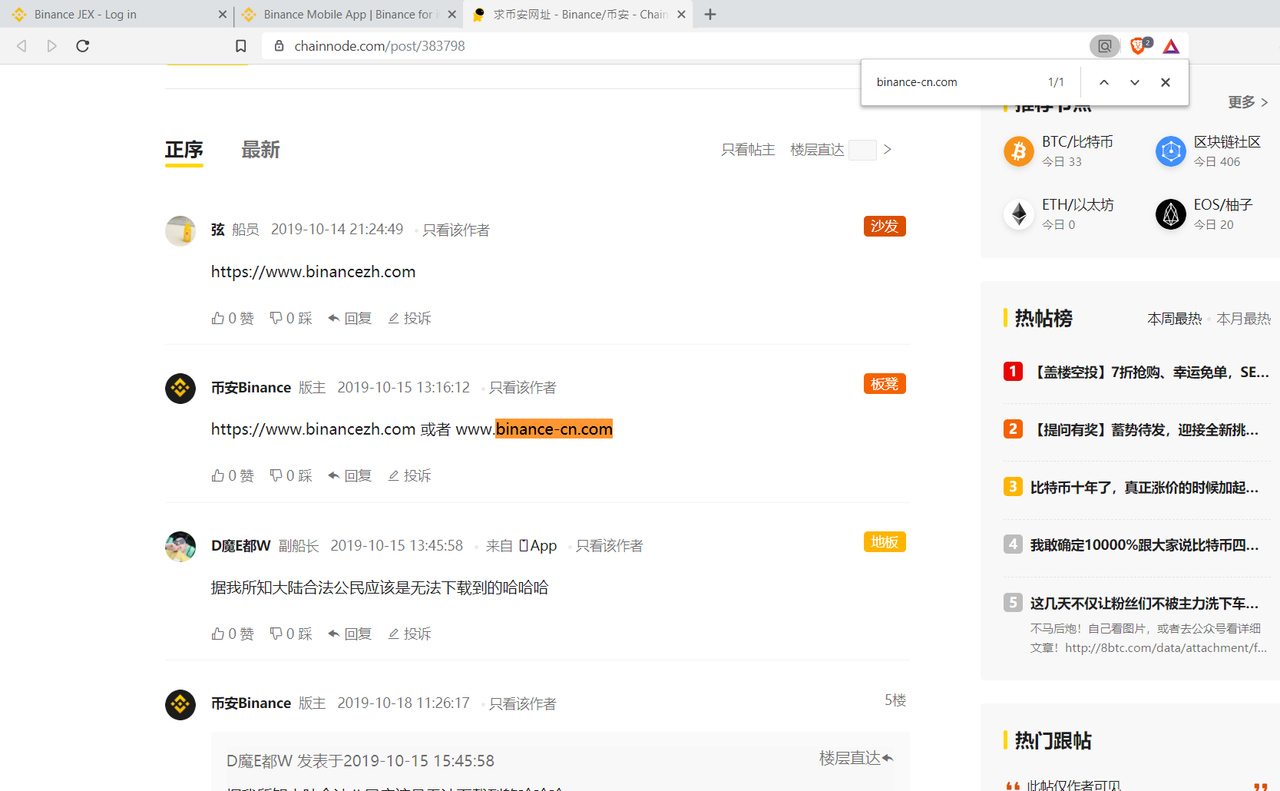Open username 弦 profile
The width and height of the screenshot is (1280, 791).
click(218, 229)
